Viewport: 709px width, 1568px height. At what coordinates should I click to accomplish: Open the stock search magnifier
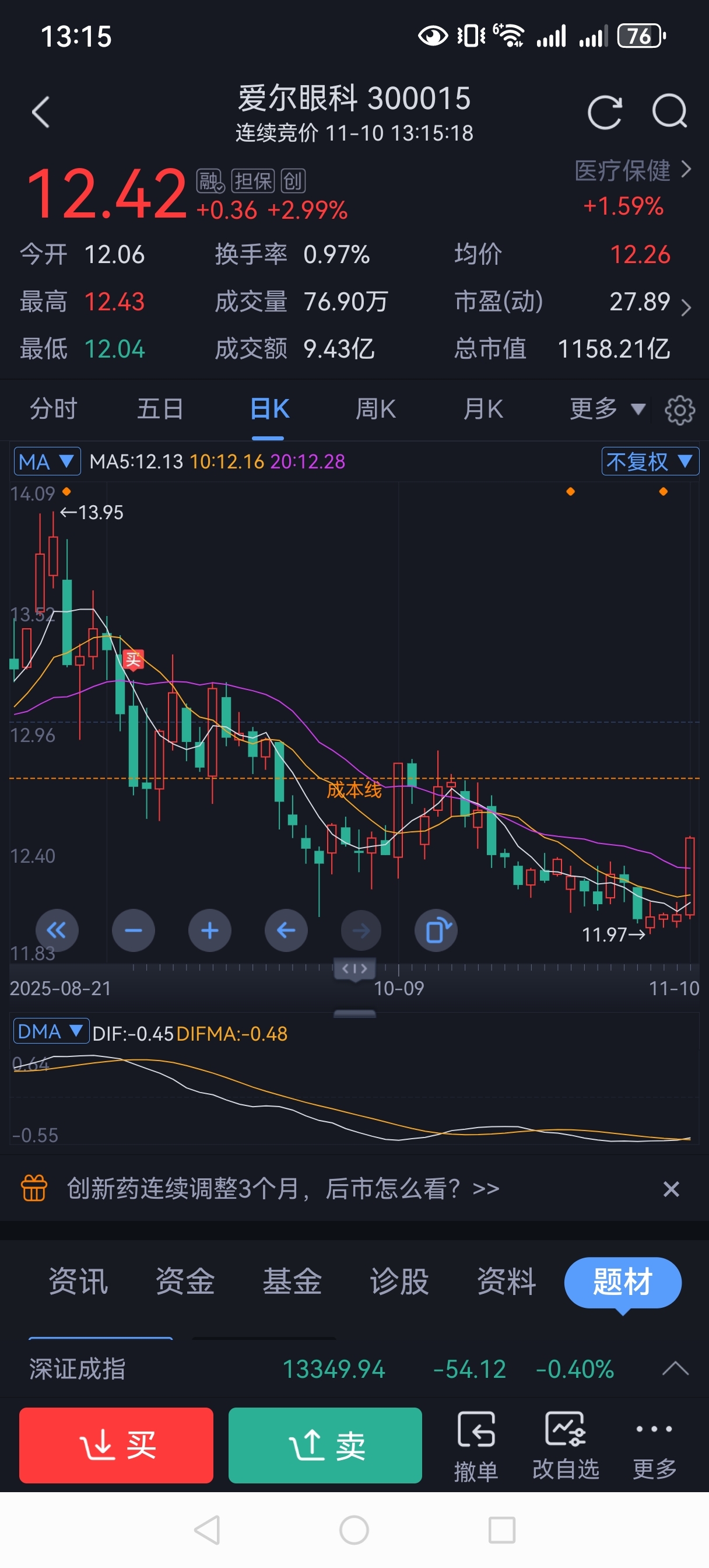[x=669, y=111]
